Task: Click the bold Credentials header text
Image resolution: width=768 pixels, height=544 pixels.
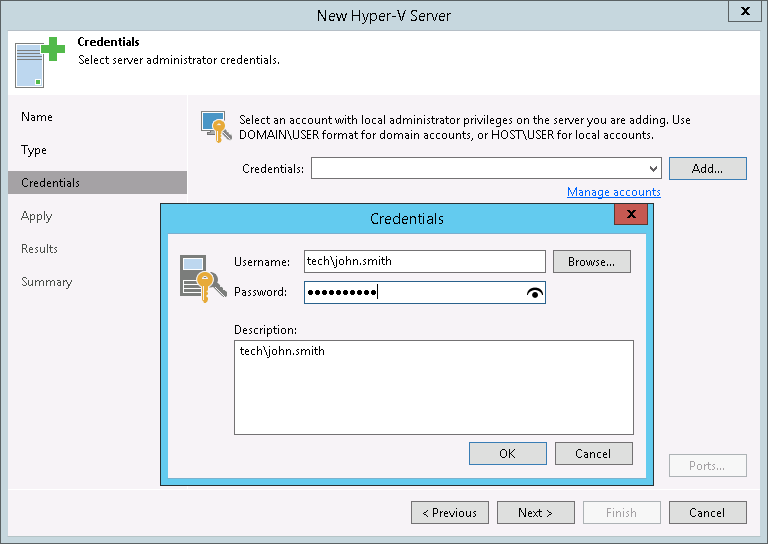Action: click(x=108, y=42)
